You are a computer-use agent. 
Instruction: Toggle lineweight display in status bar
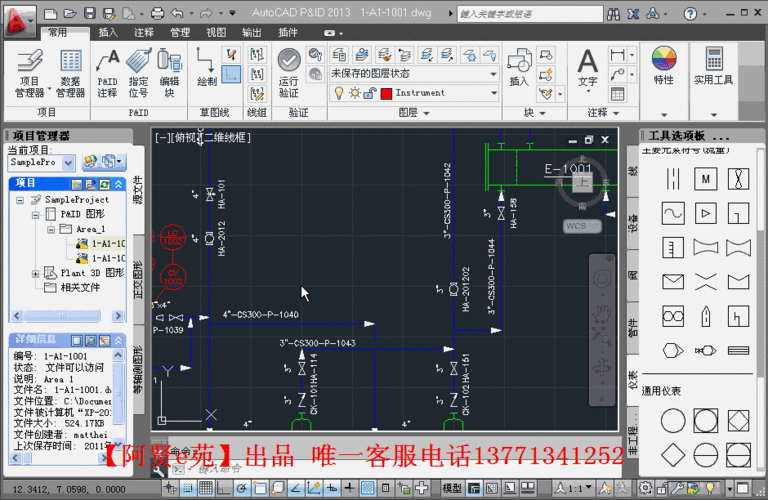(349, 488)
